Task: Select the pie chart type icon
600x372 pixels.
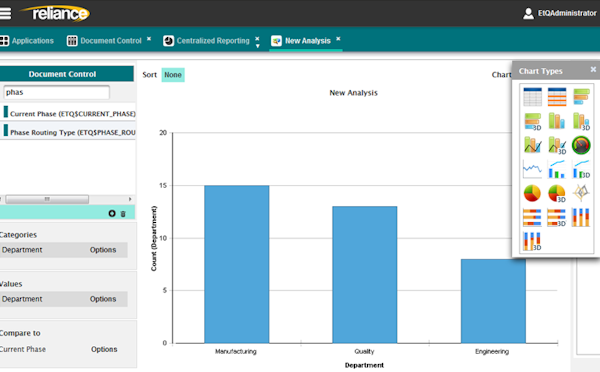Action: coord(532,193)
